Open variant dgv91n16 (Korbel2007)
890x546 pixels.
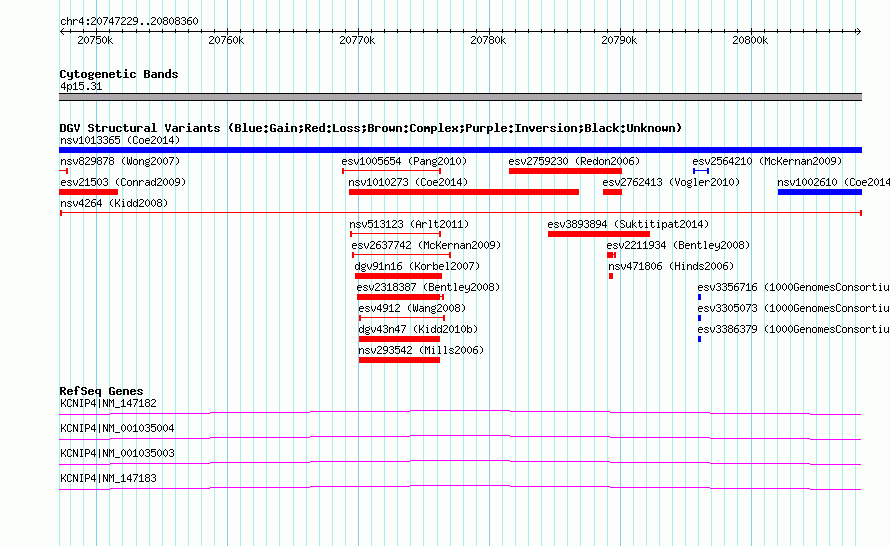pos(417,266)
